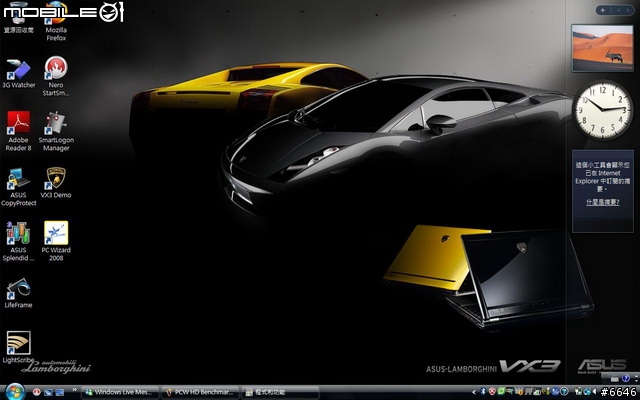Switch to the 程式和功能 taskbar button

[280, 393]
